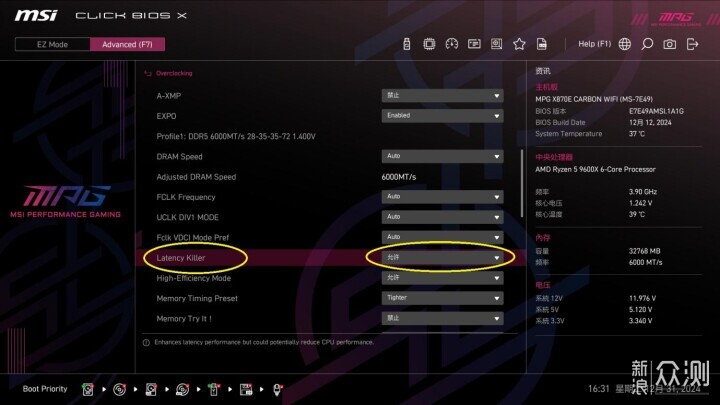The width and height of the screenshot is (720, 405).
Task: Open the UCLK DIV1 MODE dropdown
Action: point(442,217)
